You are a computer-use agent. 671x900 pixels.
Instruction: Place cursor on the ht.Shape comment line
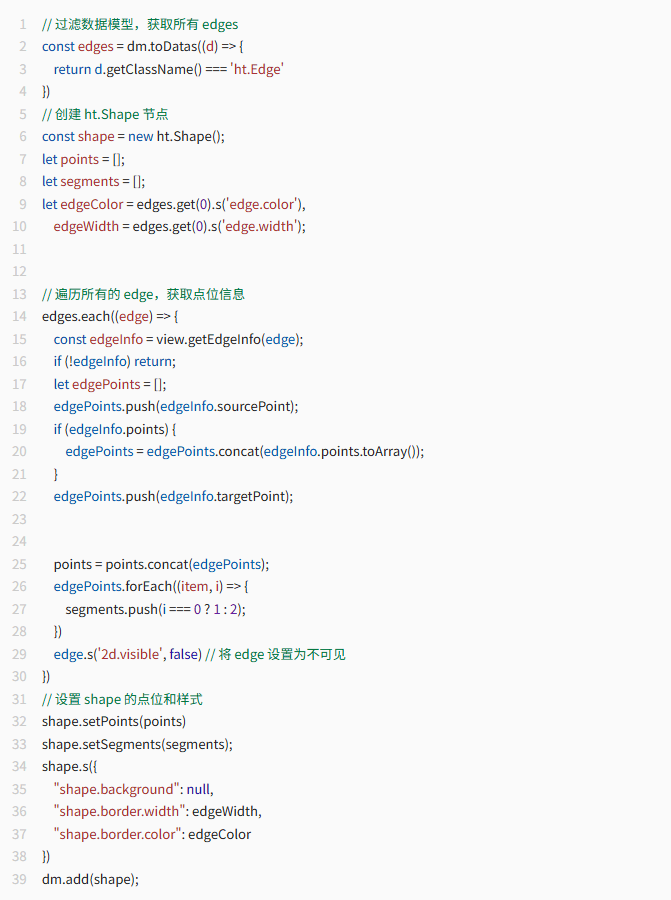105,114
